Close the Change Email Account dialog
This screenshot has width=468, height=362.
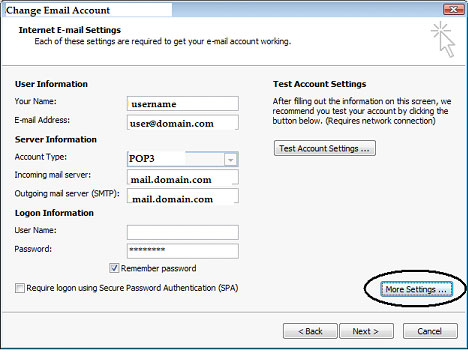click(x=454, y=10)
